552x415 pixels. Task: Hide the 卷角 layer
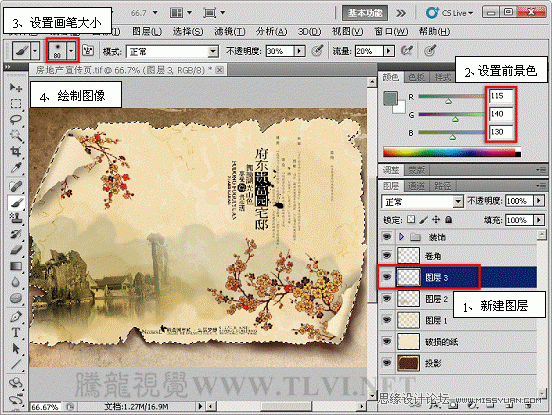pyautogui.click(x=387, y=255)
